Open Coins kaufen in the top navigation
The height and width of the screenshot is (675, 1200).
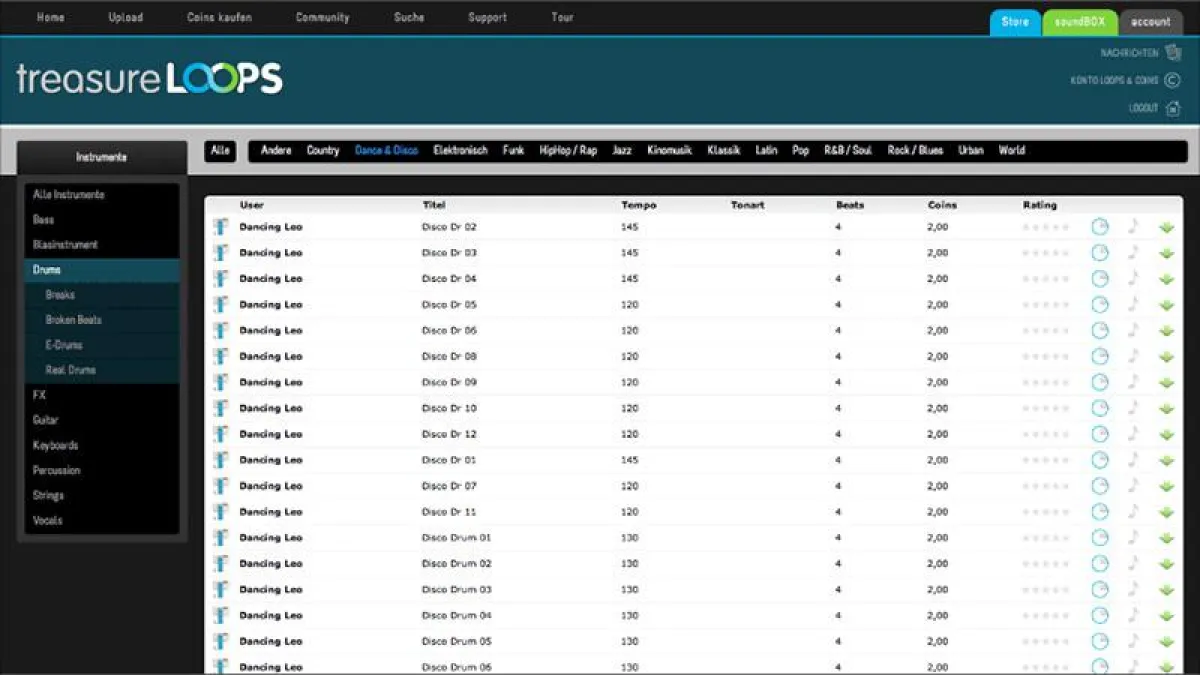pyautogui.click(x=219, y=17)
